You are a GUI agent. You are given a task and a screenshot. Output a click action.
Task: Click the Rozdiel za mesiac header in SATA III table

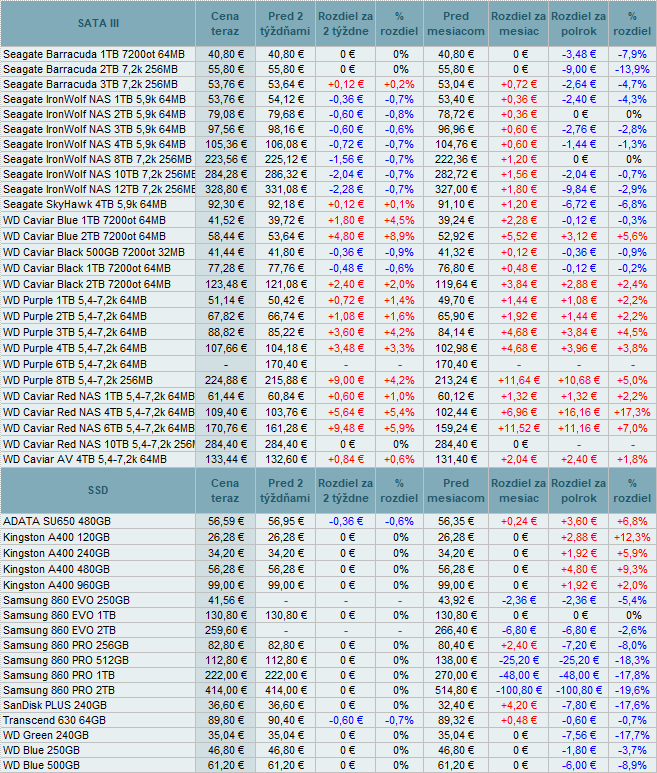[519, 24]
